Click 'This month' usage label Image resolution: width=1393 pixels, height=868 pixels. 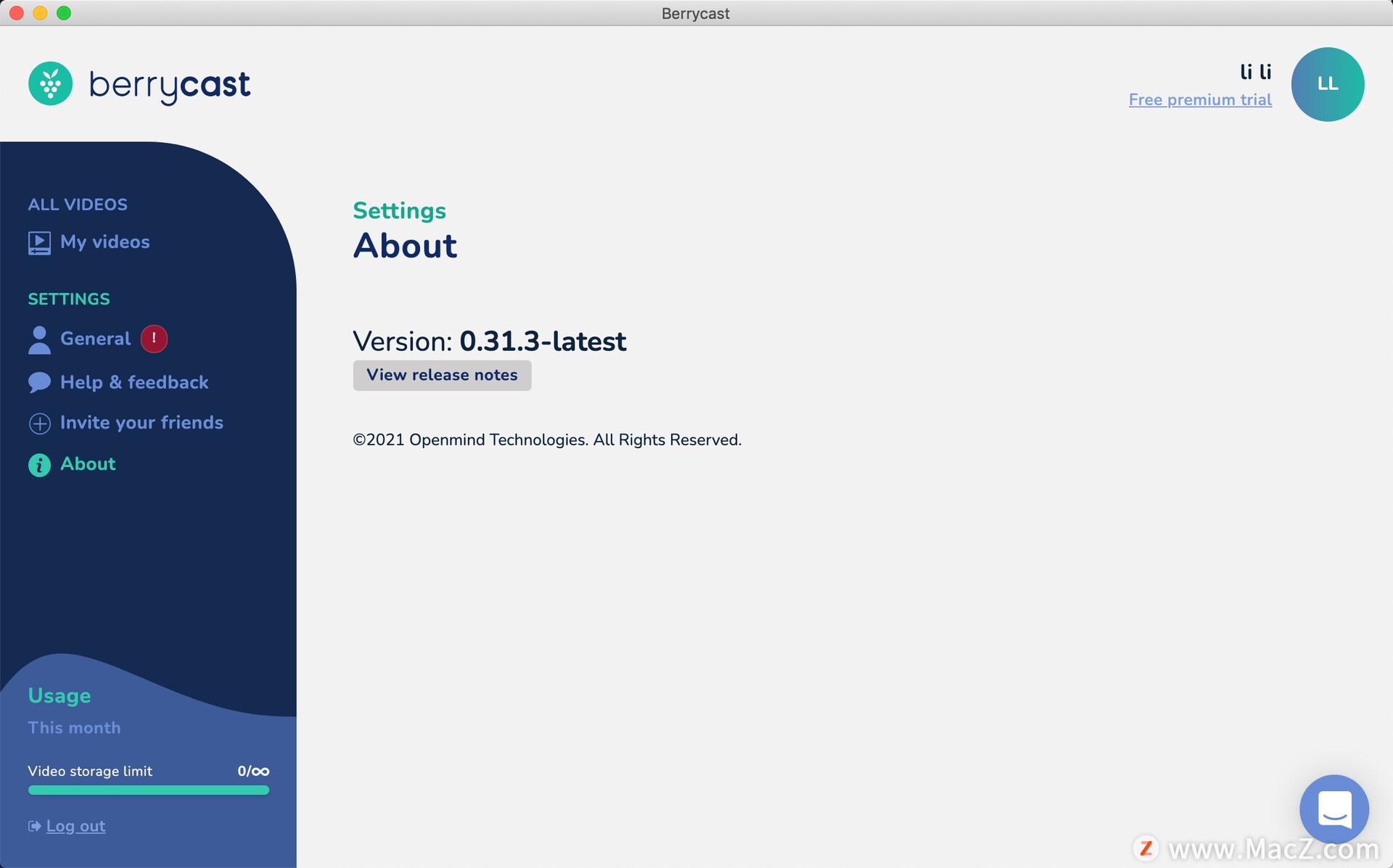pyautogui.click(x=74, y=727)
